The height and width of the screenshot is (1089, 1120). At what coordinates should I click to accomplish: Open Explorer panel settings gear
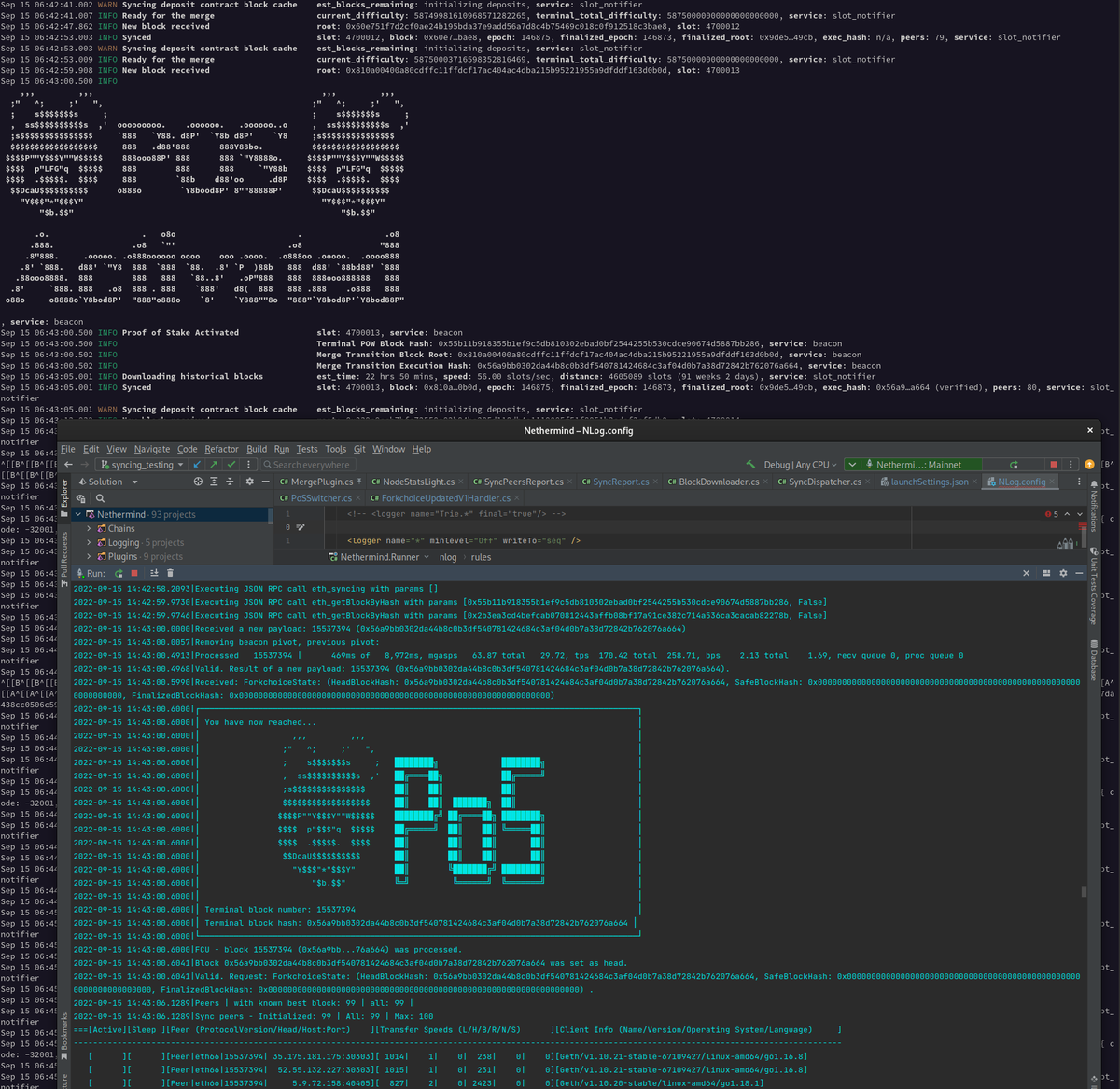249,482
